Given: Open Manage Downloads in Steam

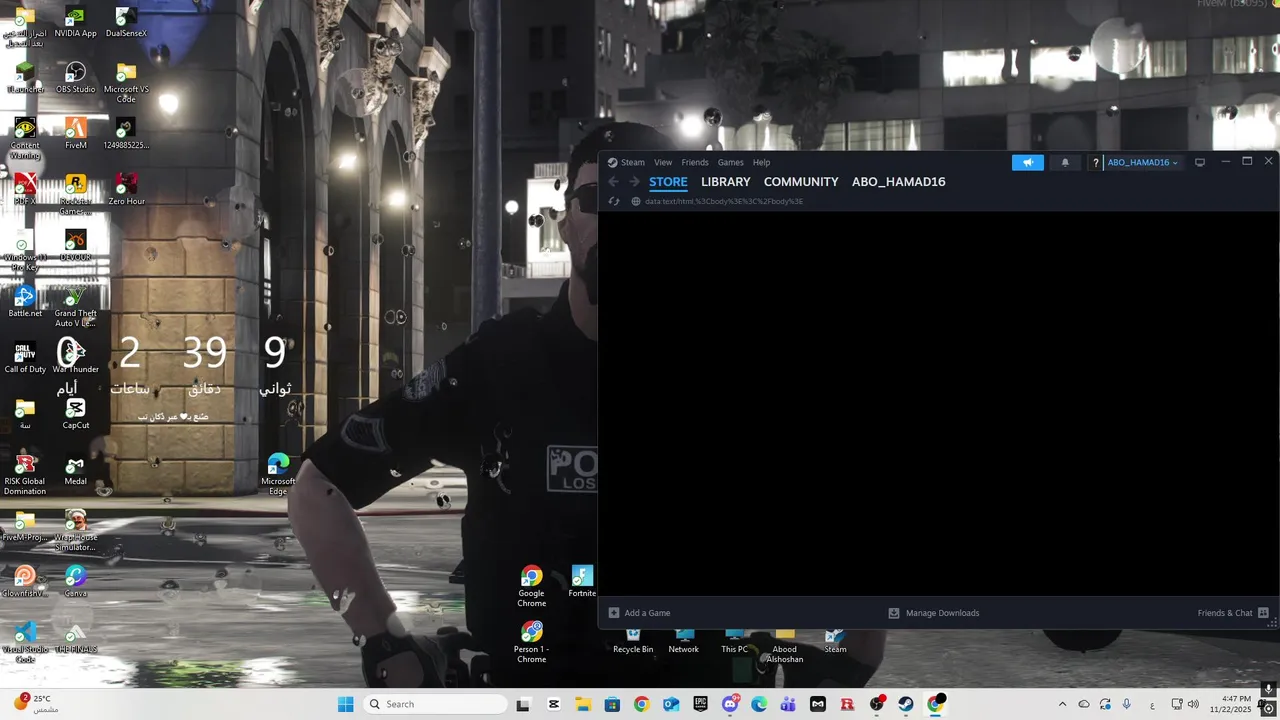Looking at the screenshot, I should [x=934, y=613].
